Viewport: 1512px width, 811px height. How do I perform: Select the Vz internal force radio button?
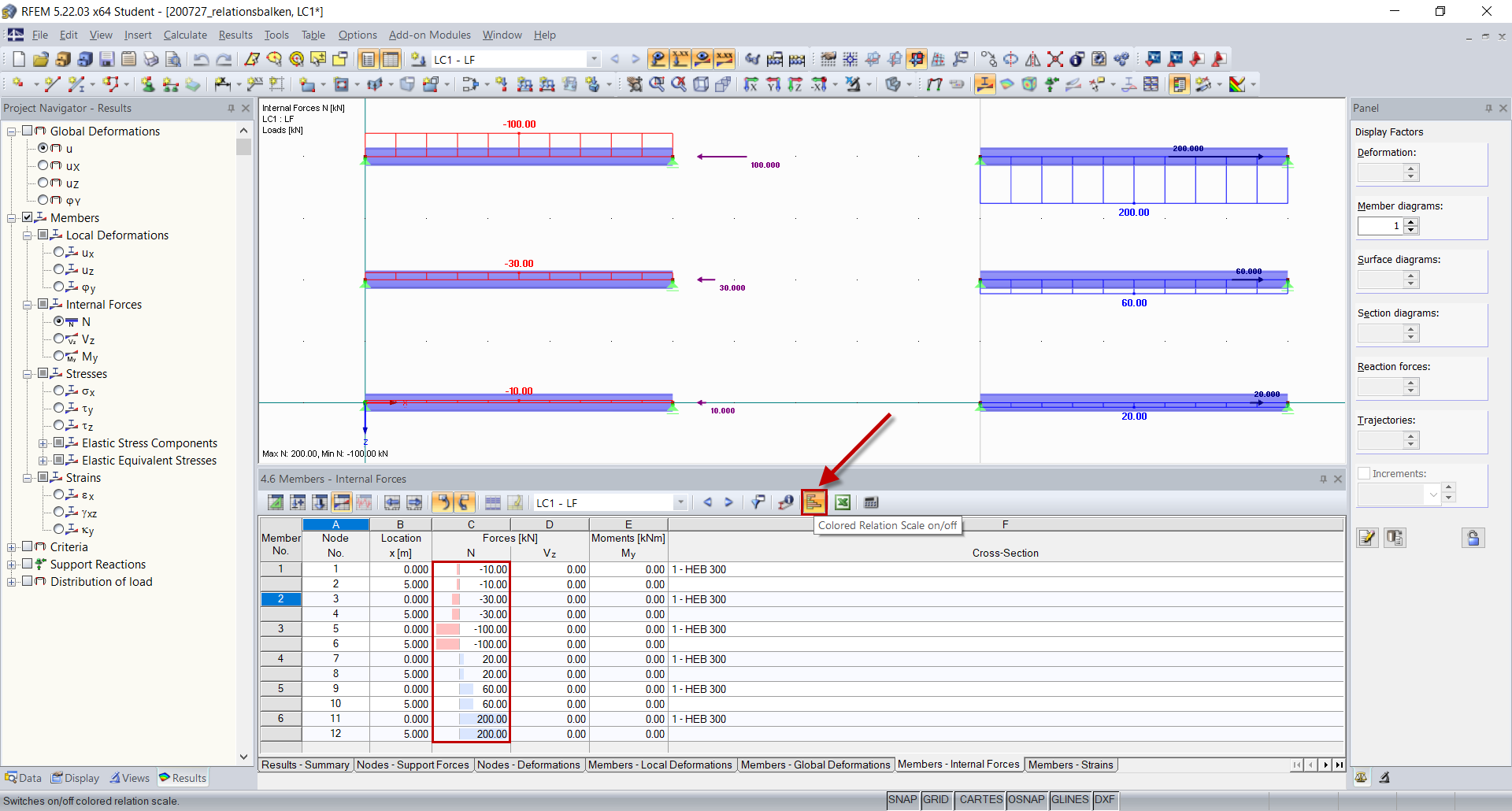click(x=59, y=339)
